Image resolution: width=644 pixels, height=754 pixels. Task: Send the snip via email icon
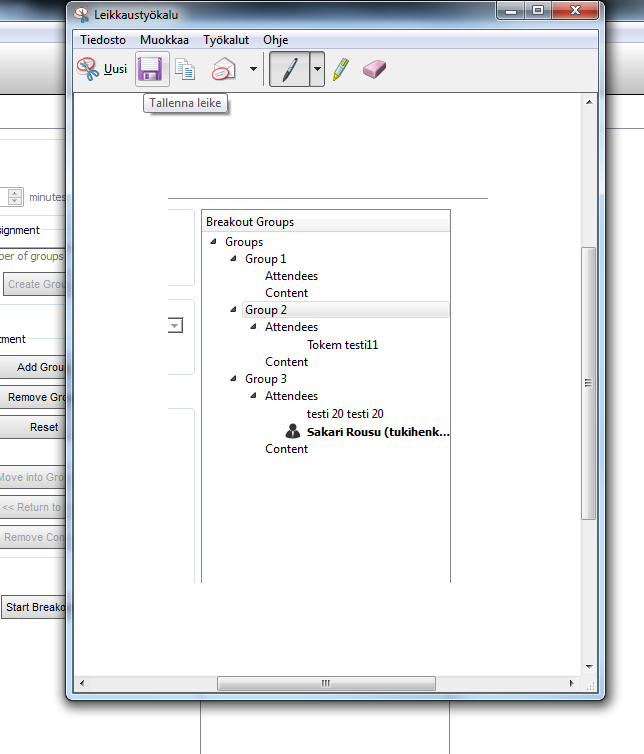[223, 70]
